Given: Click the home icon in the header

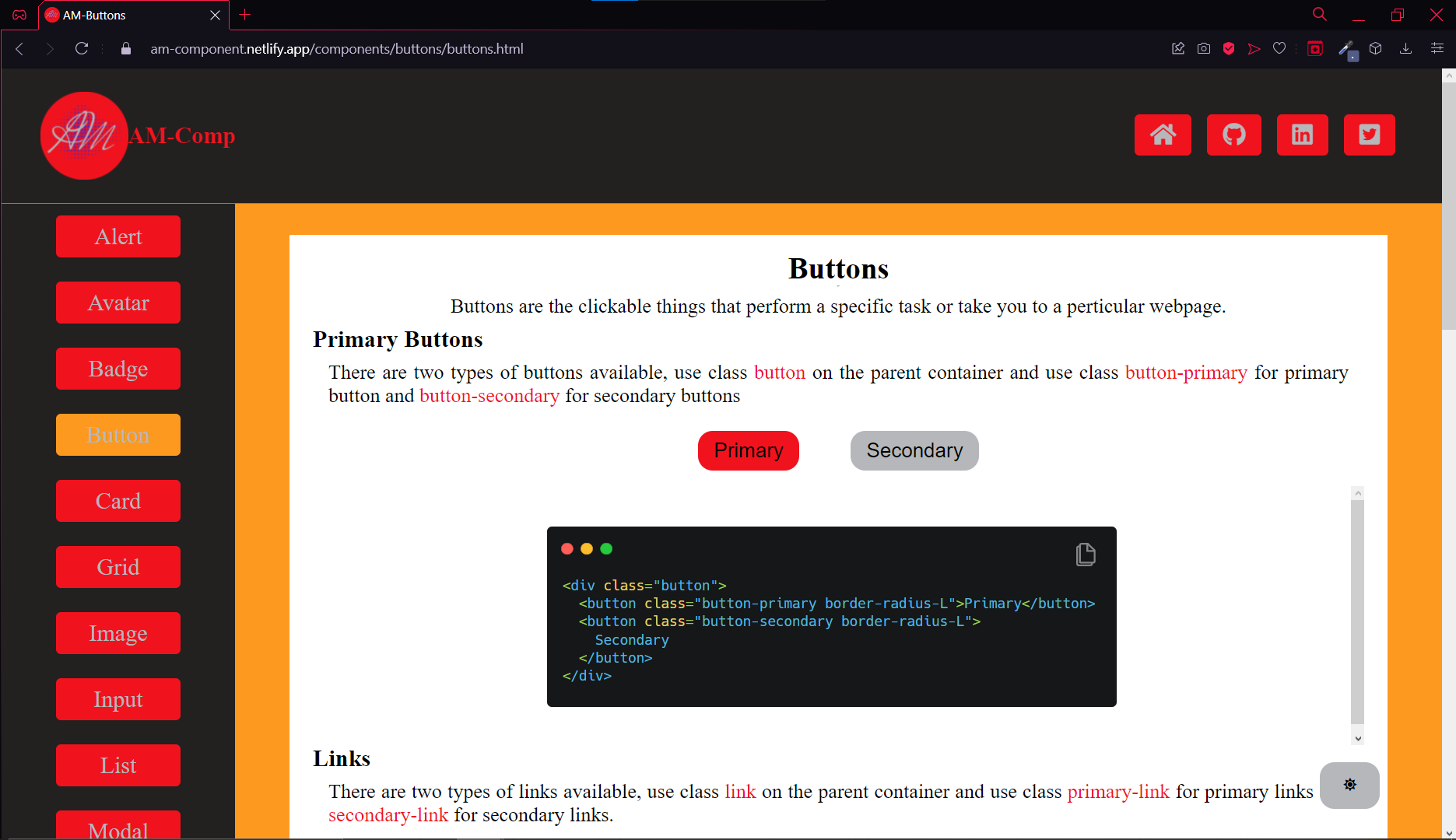Looking at the screenshot, I should click(1163, 135).
